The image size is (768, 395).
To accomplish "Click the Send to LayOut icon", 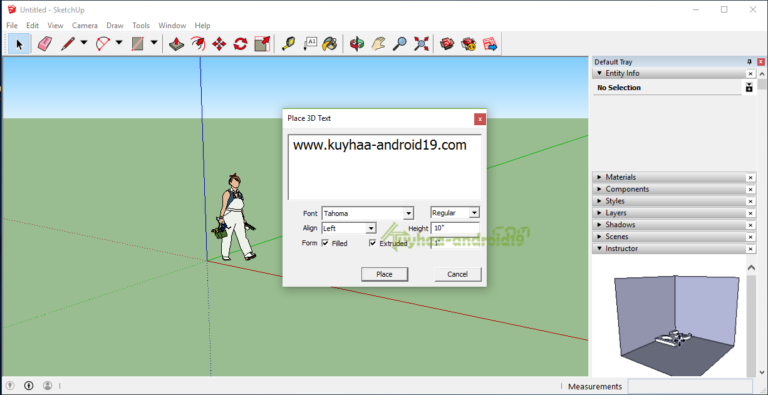I will click(490, 44).
